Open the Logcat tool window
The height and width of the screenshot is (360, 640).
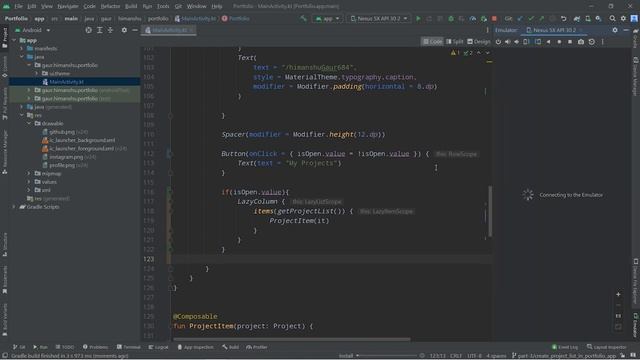coord(158,347)
